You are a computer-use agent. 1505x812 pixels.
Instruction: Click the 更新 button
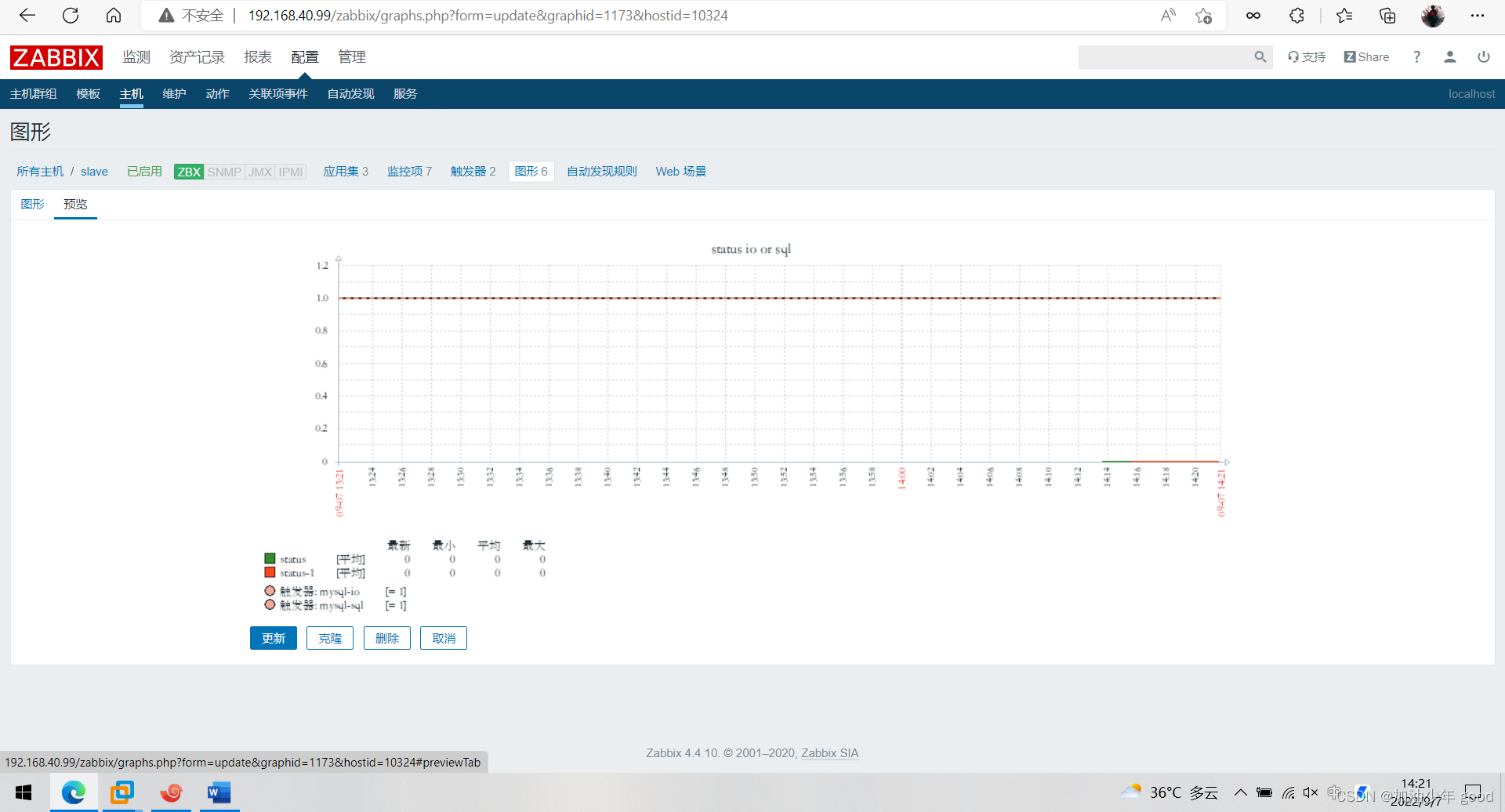click(x=274, y=638)
